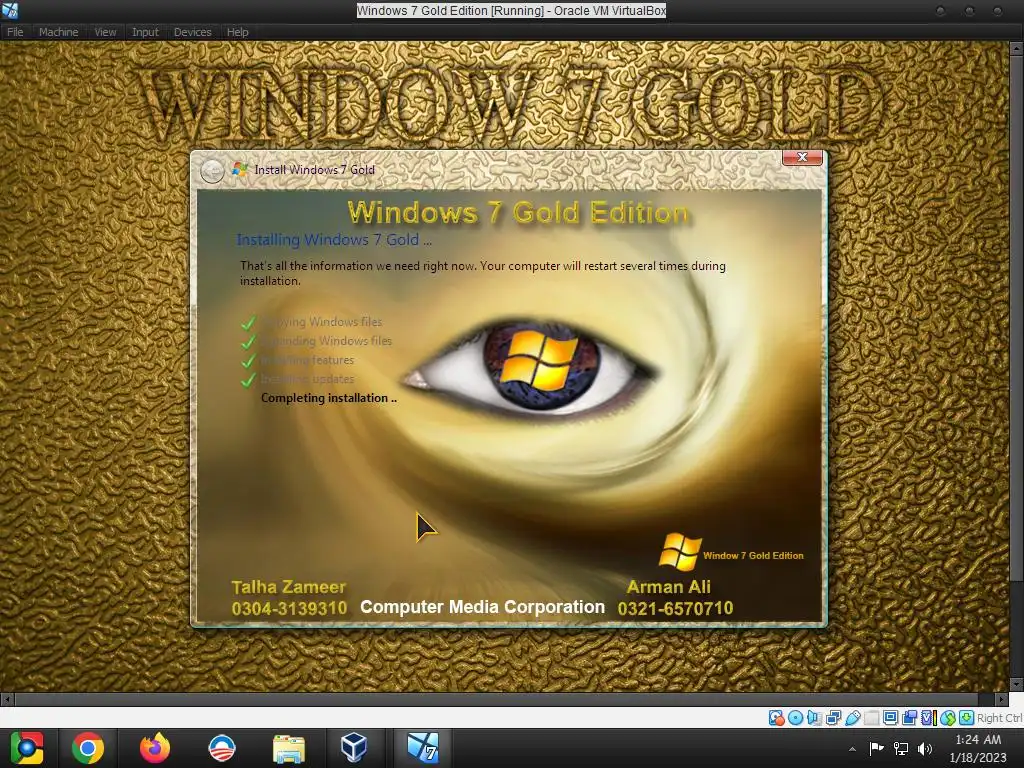Click the Windows flag icon in installer title
This screenshot has height=768, width=1024.
point(240,170)
